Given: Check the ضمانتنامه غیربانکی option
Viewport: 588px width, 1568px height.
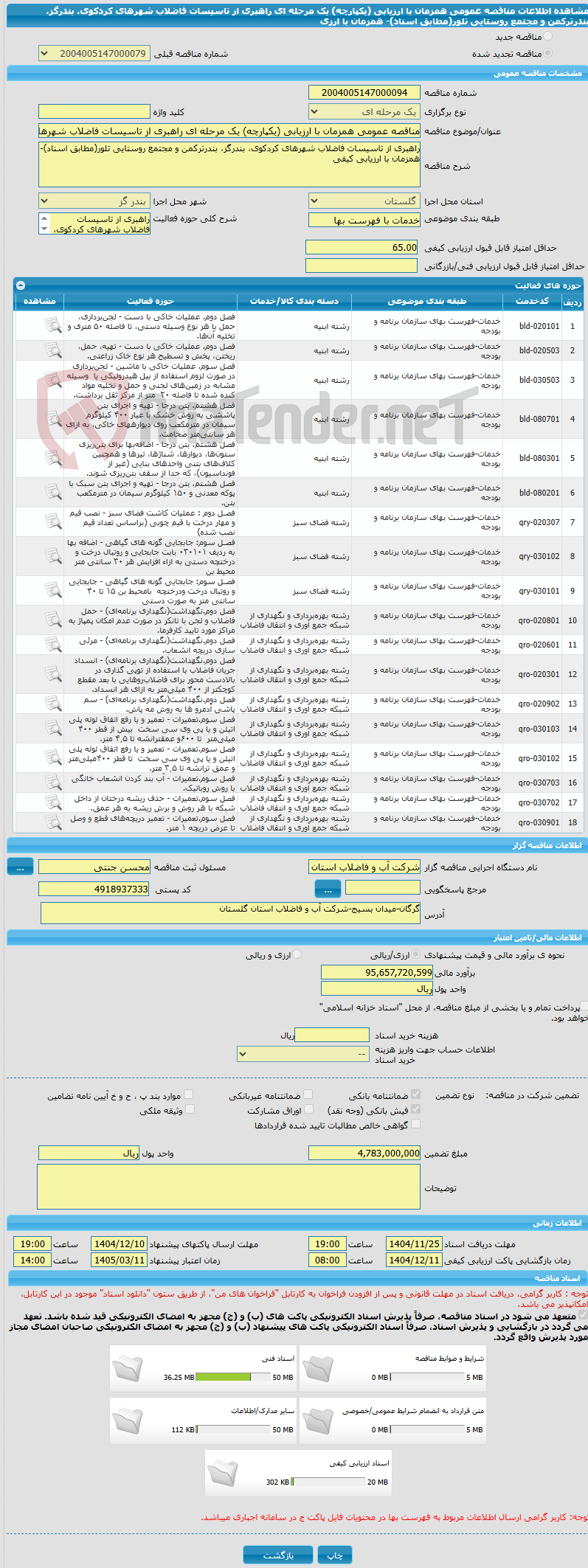Looking at the screenshot, I should pos(308,1095).
